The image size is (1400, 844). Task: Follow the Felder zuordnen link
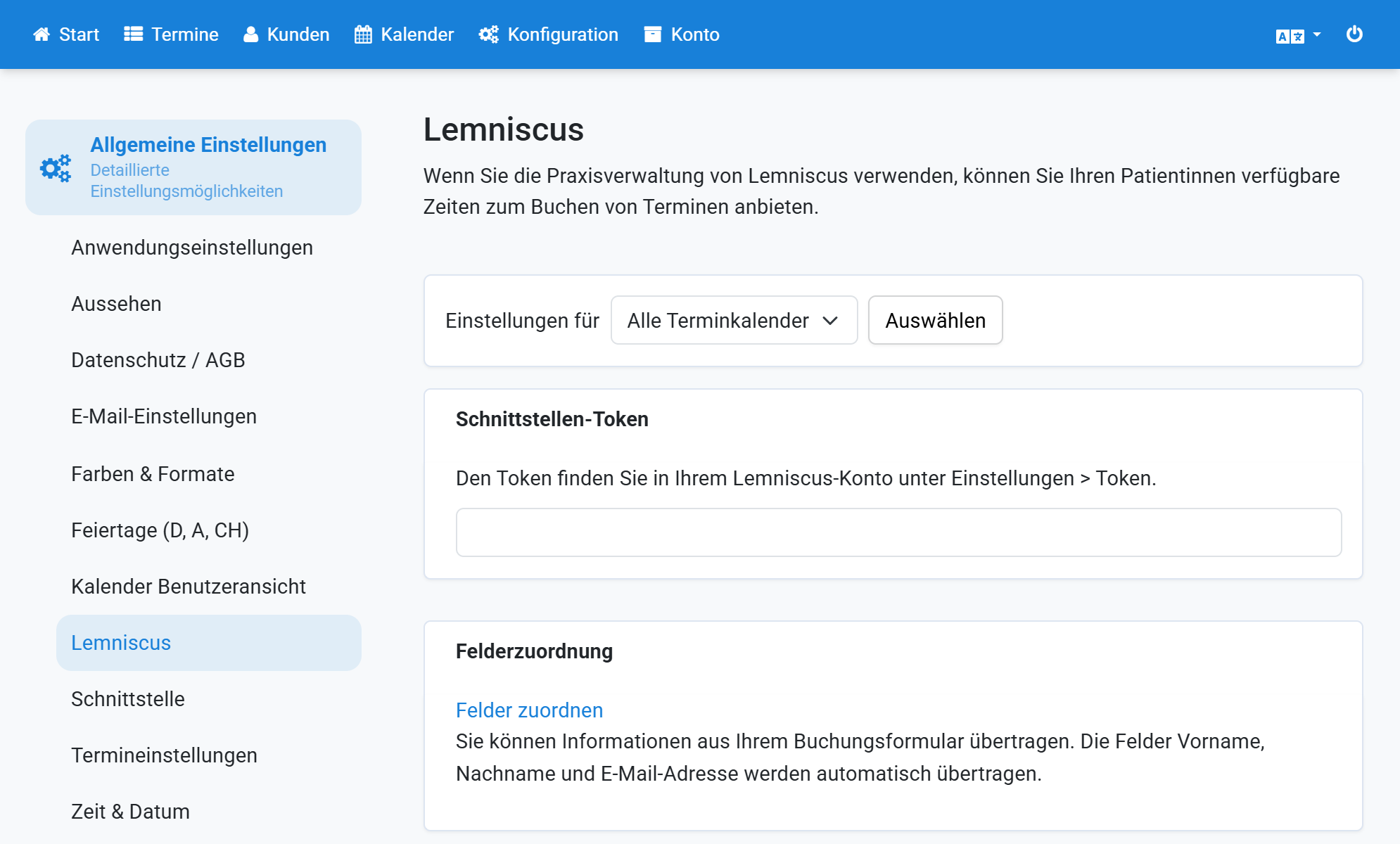[529, 710]
